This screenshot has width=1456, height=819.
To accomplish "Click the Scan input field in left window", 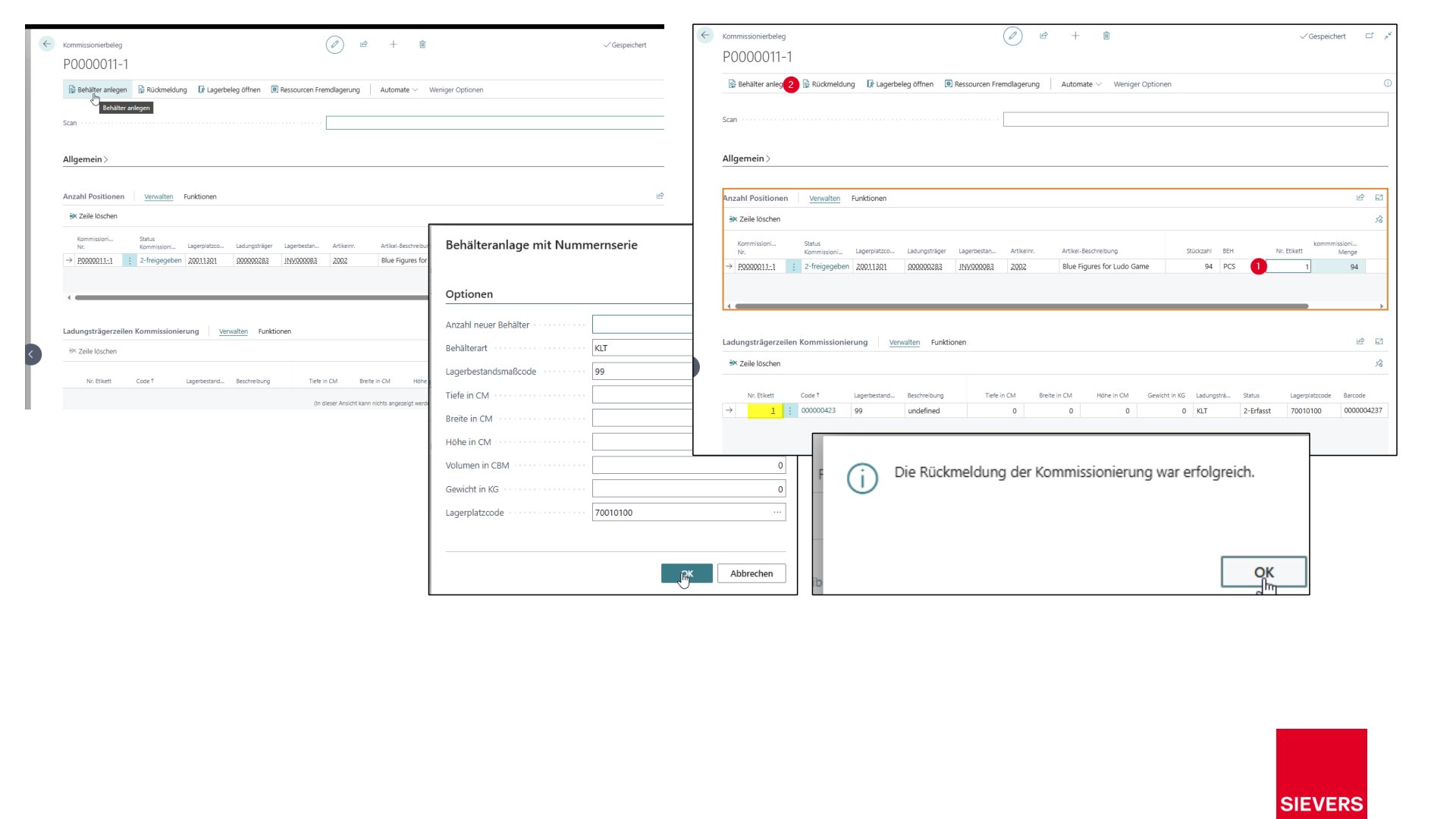I will tap(494, 123).
